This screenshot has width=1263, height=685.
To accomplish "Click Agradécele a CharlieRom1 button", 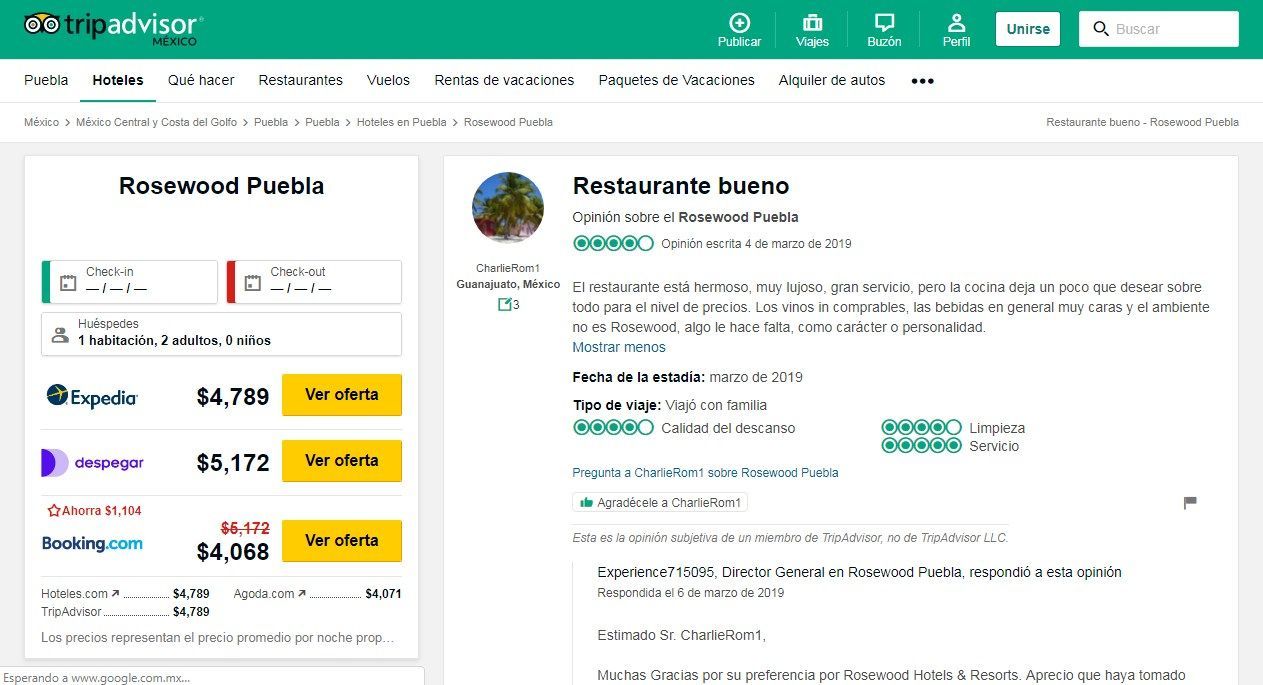I will click(x=660, y=502).
